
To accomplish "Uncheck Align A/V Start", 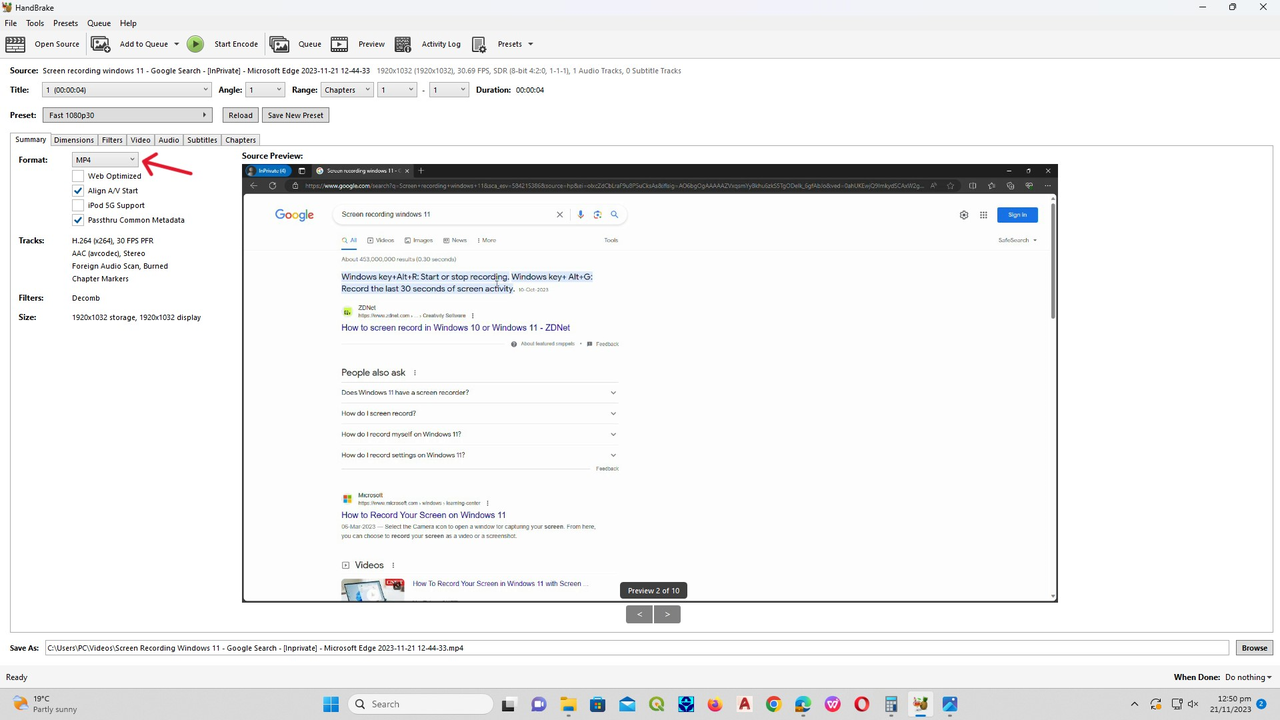I will (x=78, y=190).
